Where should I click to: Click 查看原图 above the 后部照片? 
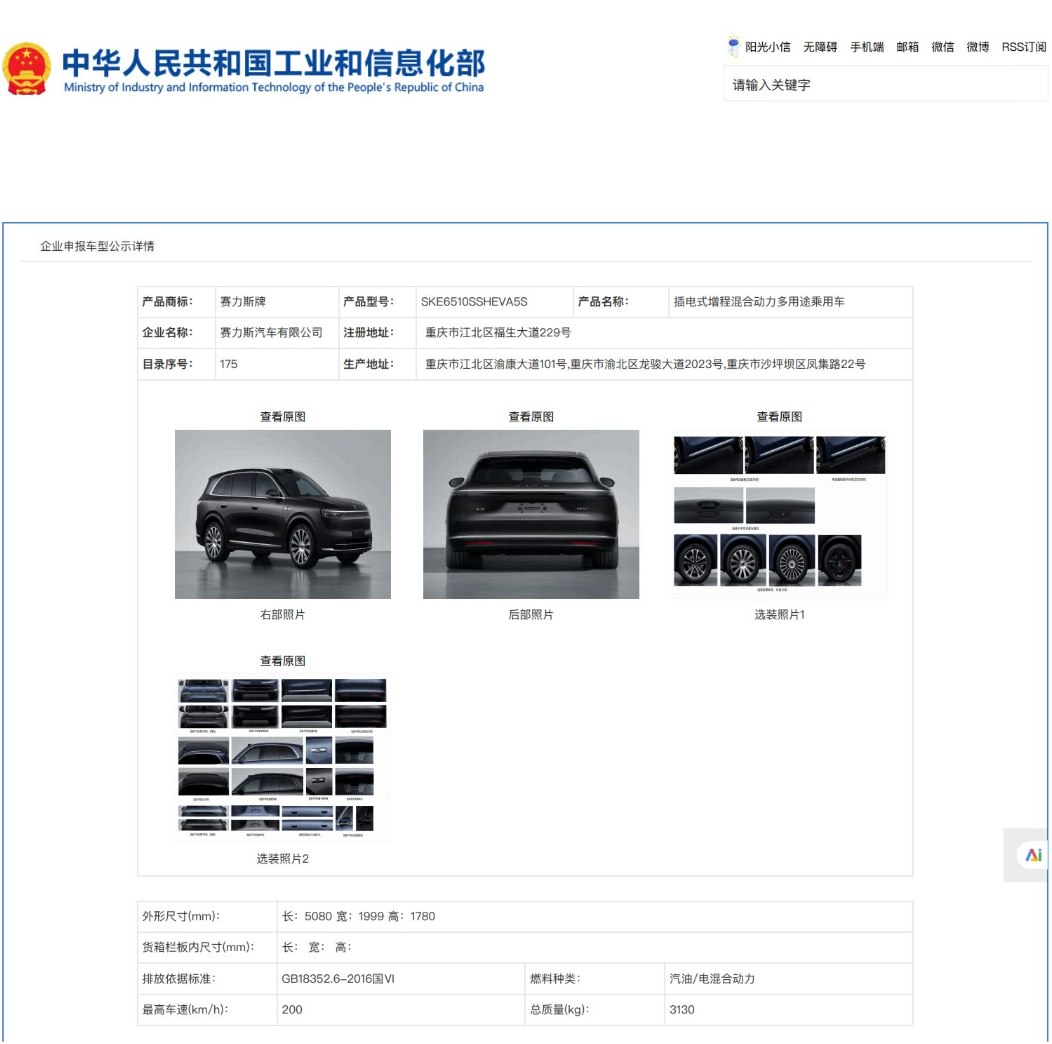(531, 417)
